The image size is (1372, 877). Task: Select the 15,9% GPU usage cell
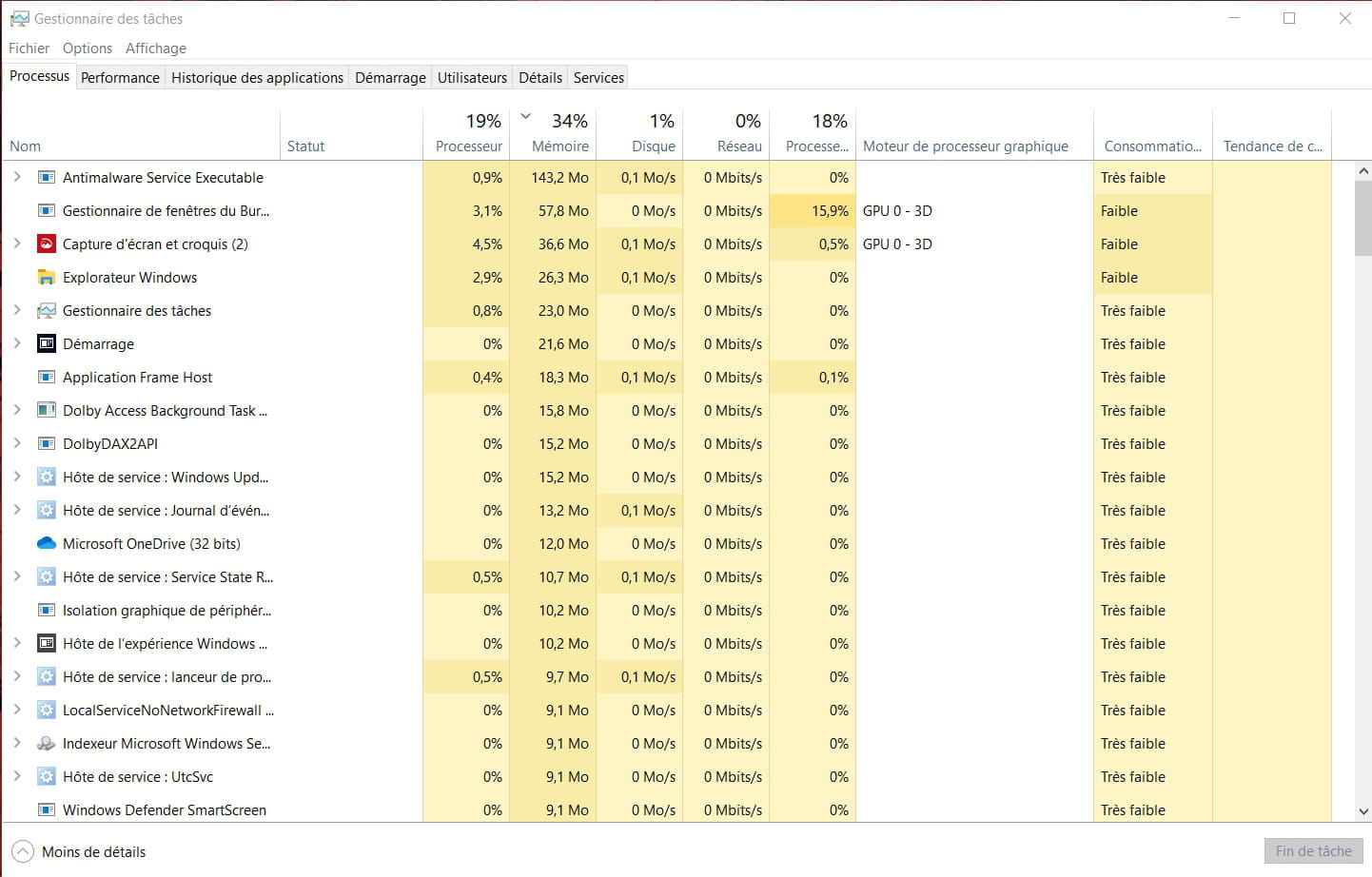tap(813, 211)
